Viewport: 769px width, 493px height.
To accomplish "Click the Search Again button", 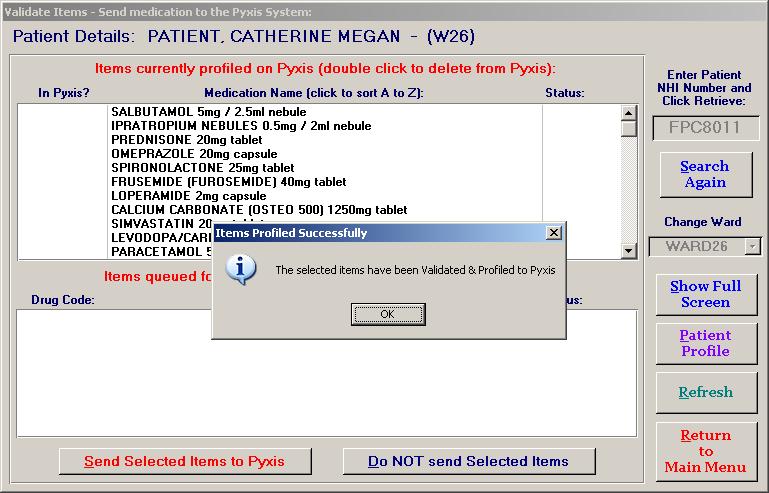I will (x=705, y=174).
